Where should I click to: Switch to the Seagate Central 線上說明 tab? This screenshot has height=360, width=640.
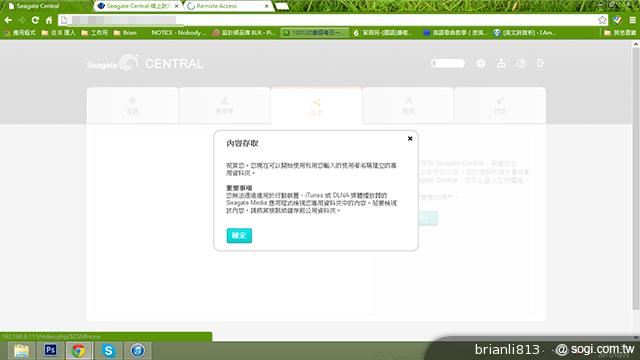click(139, 6)
